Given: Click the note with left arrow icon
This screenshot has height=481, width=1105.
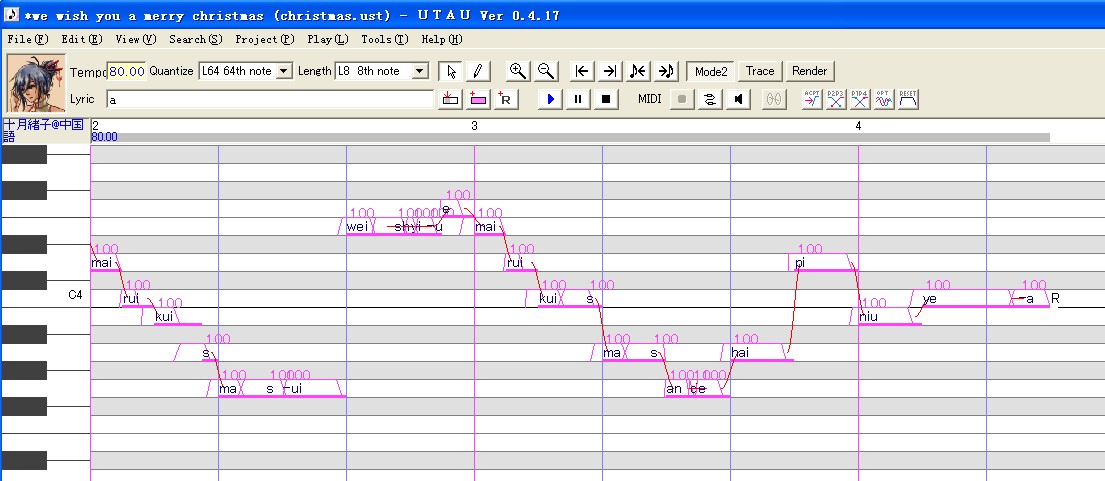Looking at the screenshot, I should (638, 71).
